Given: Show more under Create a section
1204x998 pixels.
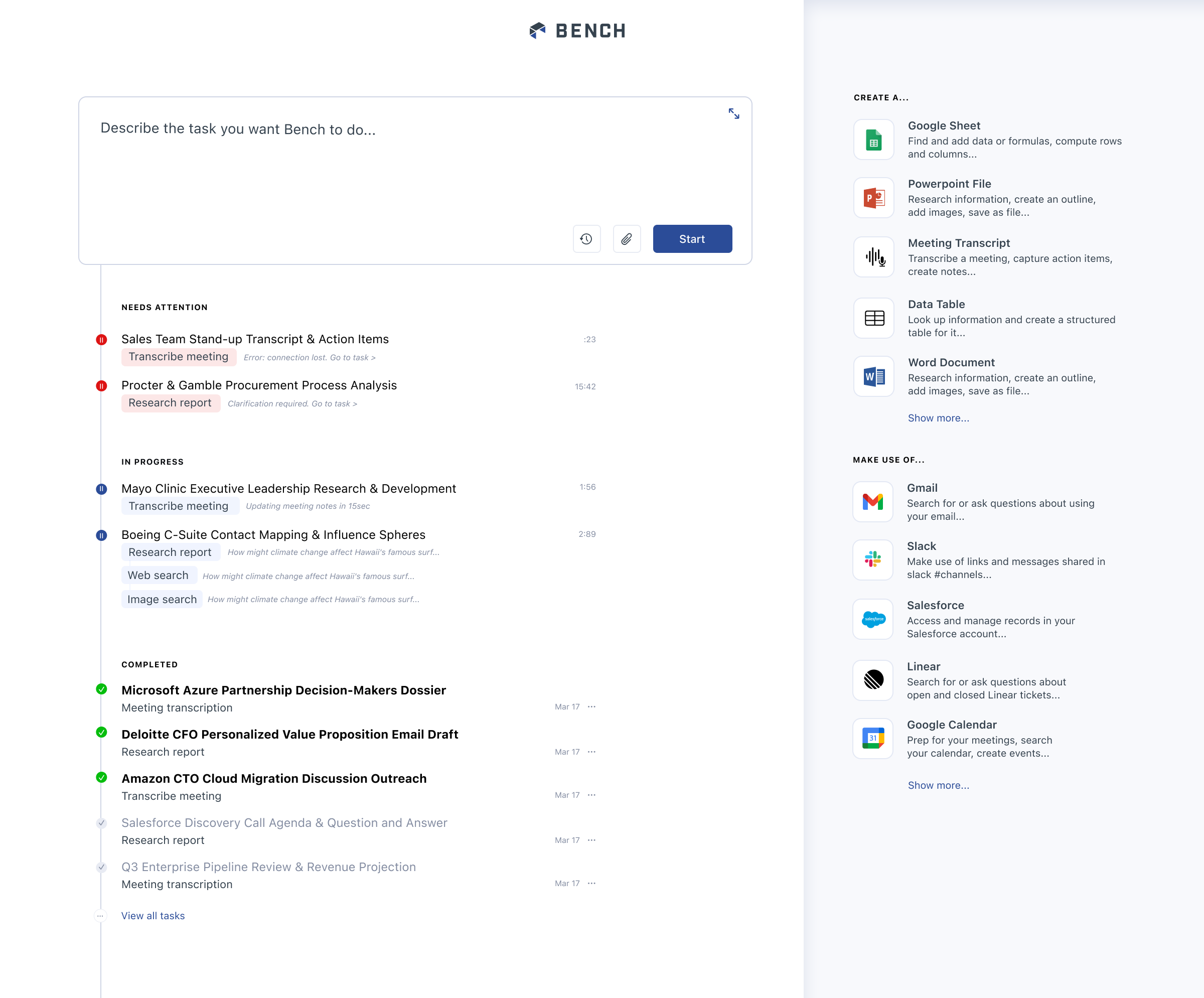Looking at the screenshot, I should [x=939, y=418].
